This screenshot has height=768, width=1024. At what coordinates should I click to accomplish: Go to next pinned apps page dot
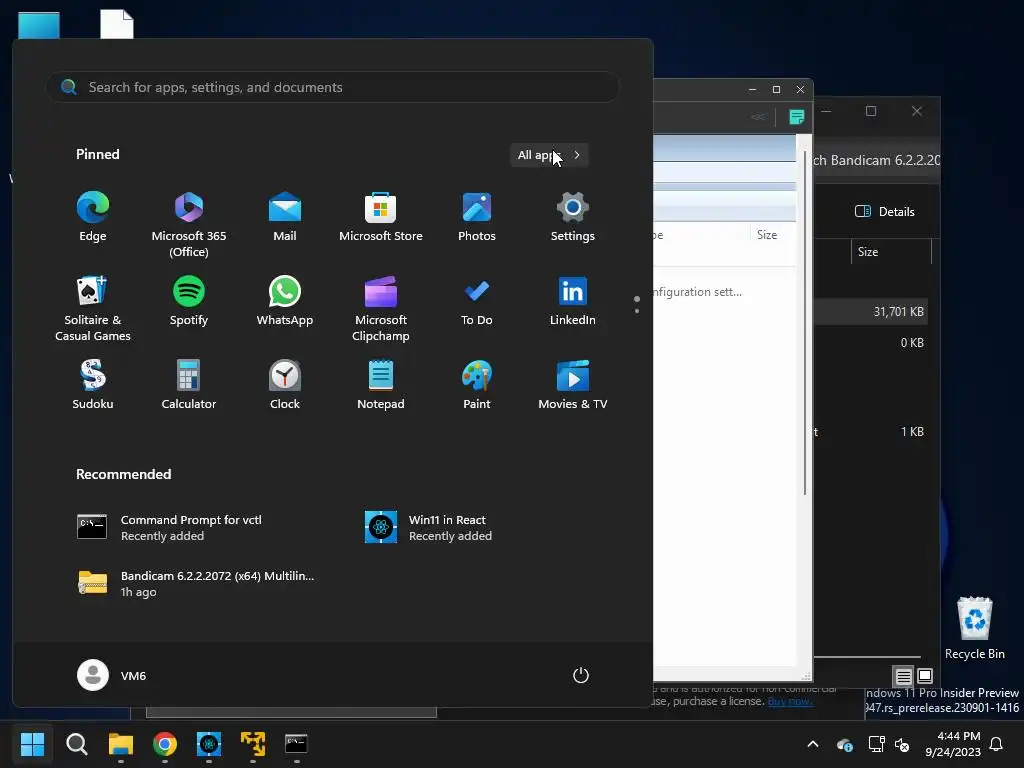click(x=637, y=312)
